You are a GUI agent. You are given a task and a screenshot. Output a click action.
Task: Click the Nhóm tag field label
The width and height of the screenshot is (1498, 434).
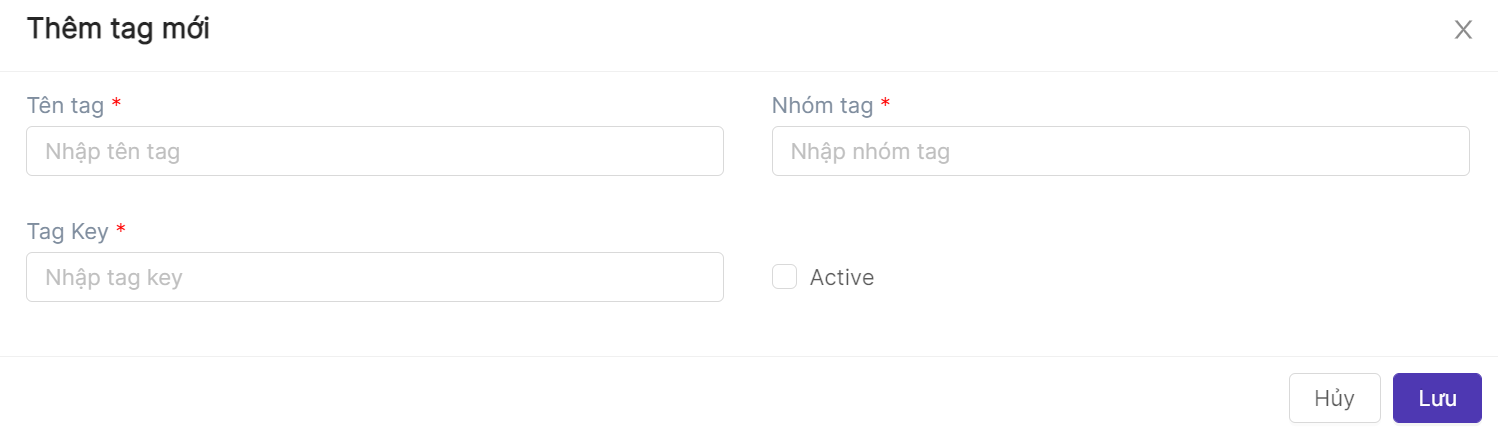click(823, 105)
